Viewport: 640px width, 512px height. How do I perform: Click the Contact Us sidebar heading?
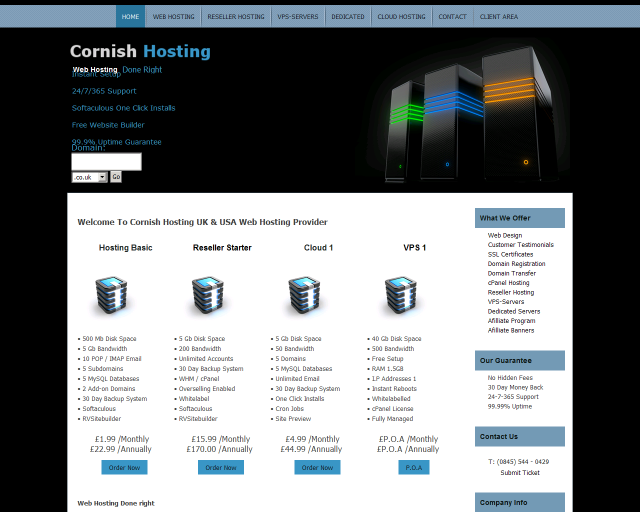pos(520,436)
